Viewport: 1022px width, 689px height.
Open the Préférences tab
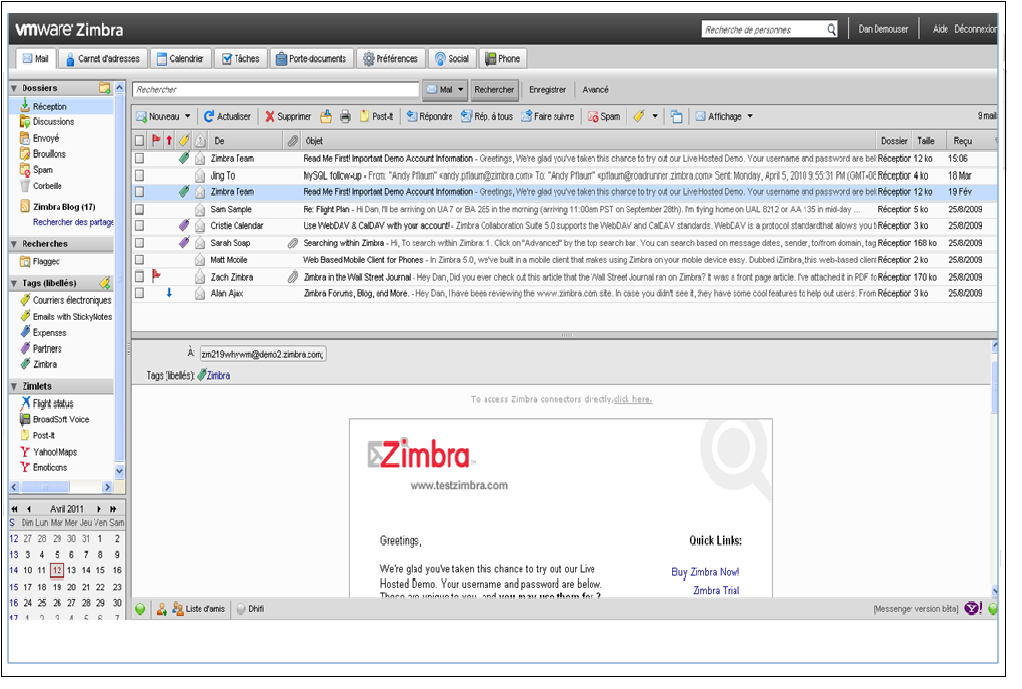tap(390, 59)
